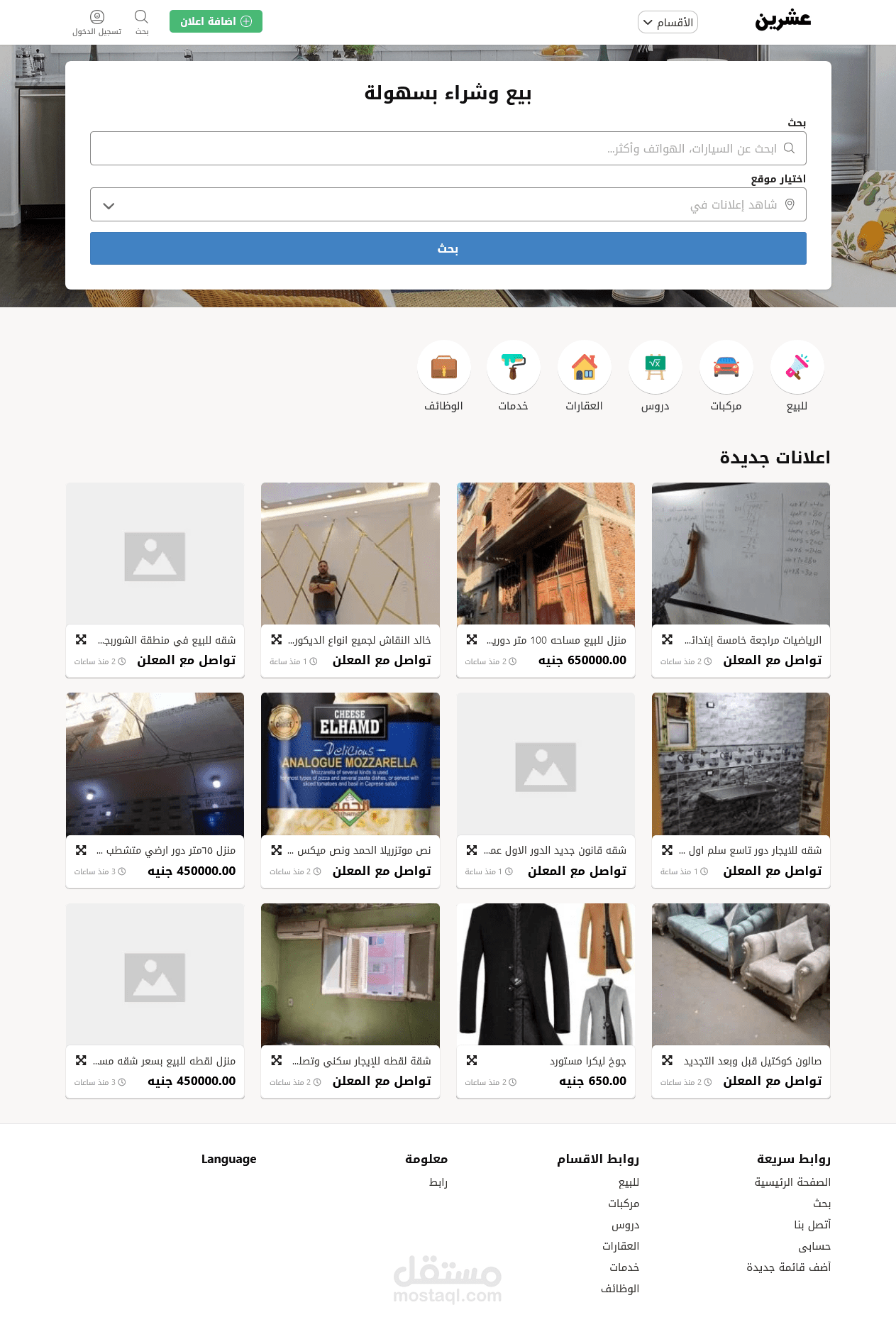This screenshot has height=1332, width=896.
Task: Open the العقارات house category icon
Action: click(x=584, y=367)
